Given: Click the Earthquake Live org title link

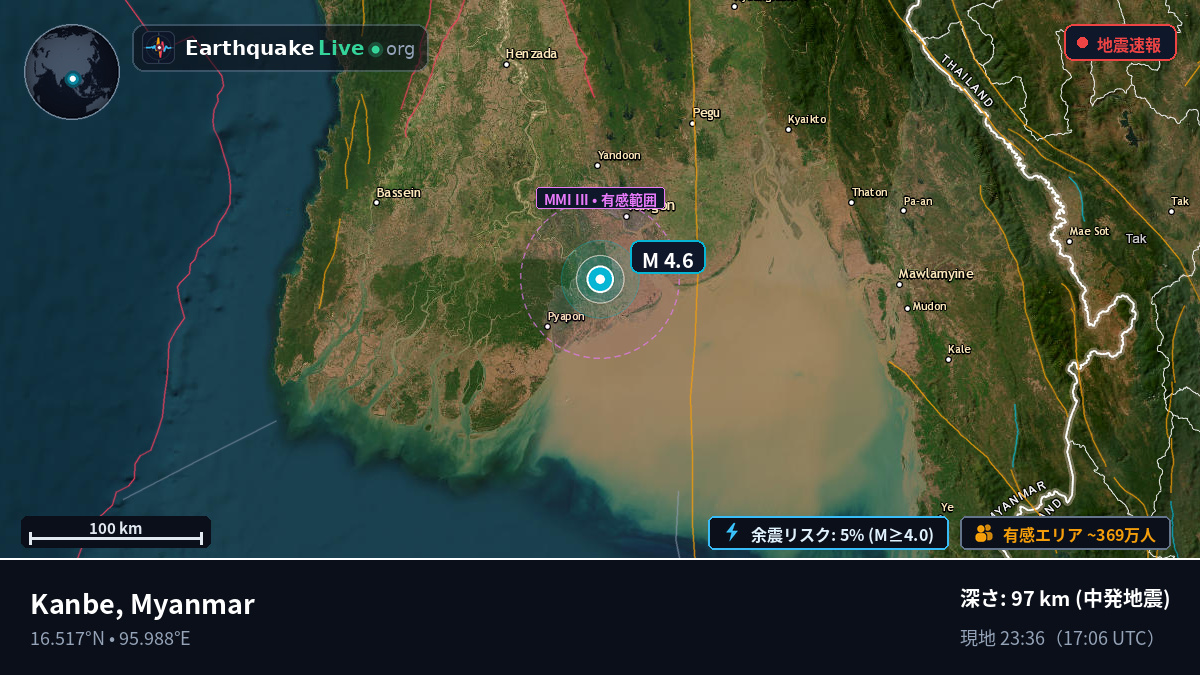Looking at the screenshot, I should pyautogui.click(x=300, y=48).
